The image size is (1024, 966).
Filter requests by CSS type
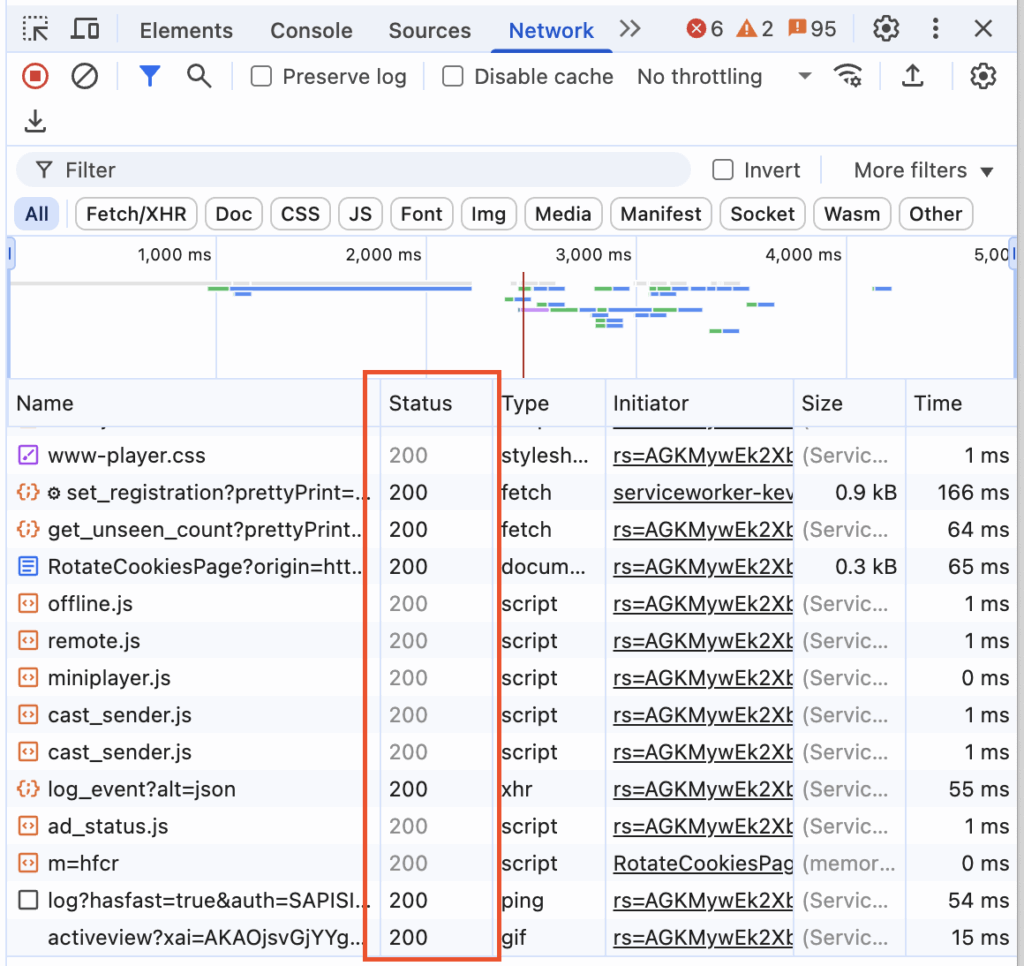(x=300, y=214)
